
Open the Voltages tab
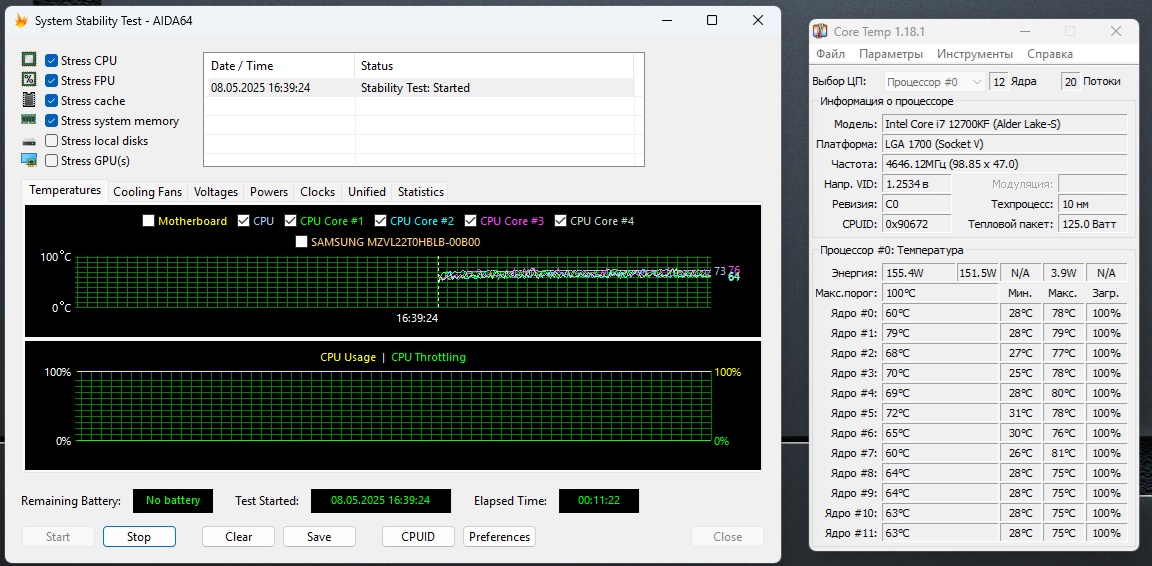click(x=216, y=192)
